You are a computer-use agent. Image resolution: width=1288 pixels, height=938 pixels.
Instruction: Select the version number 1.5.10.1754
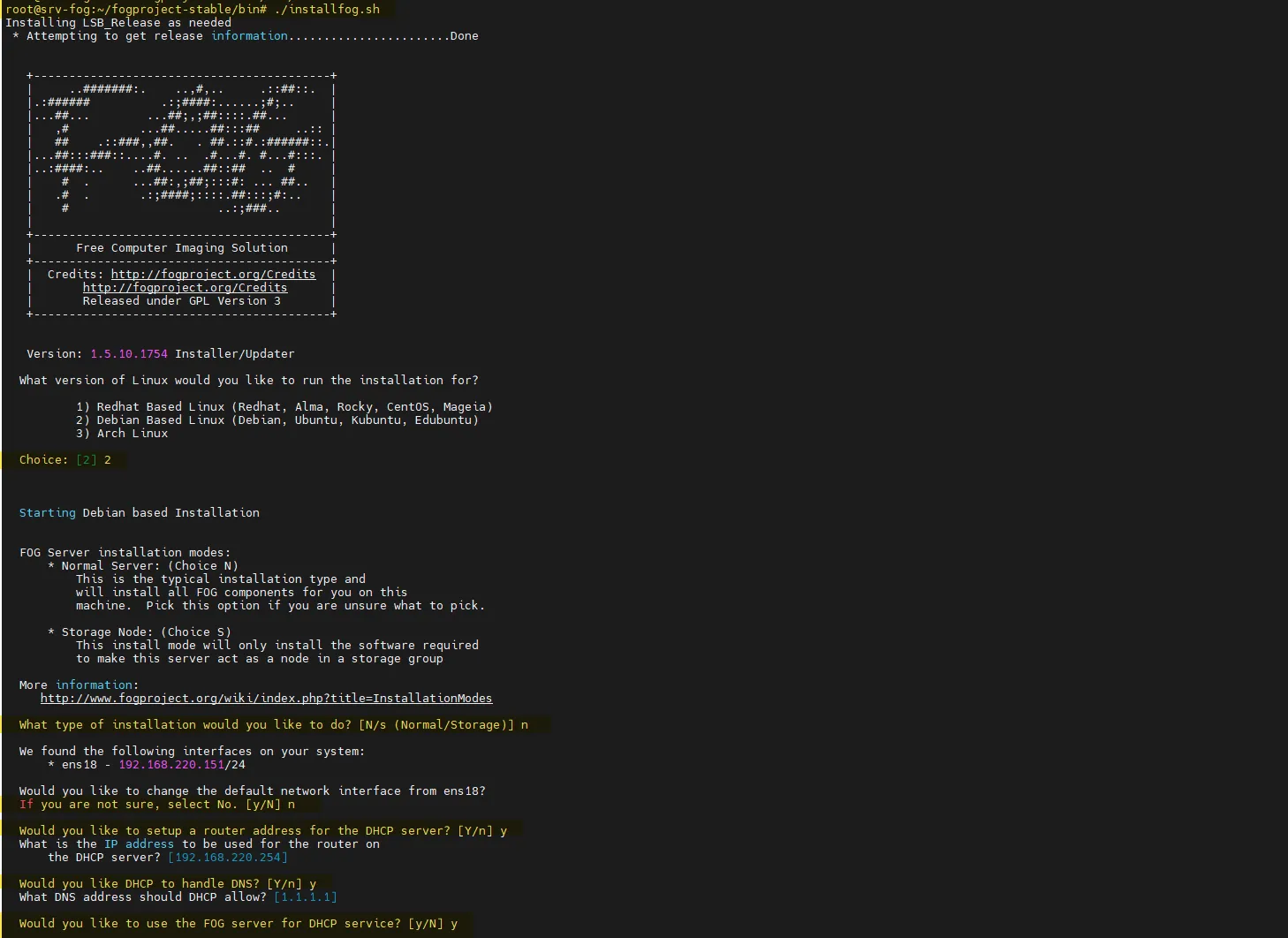click(129, 354)
